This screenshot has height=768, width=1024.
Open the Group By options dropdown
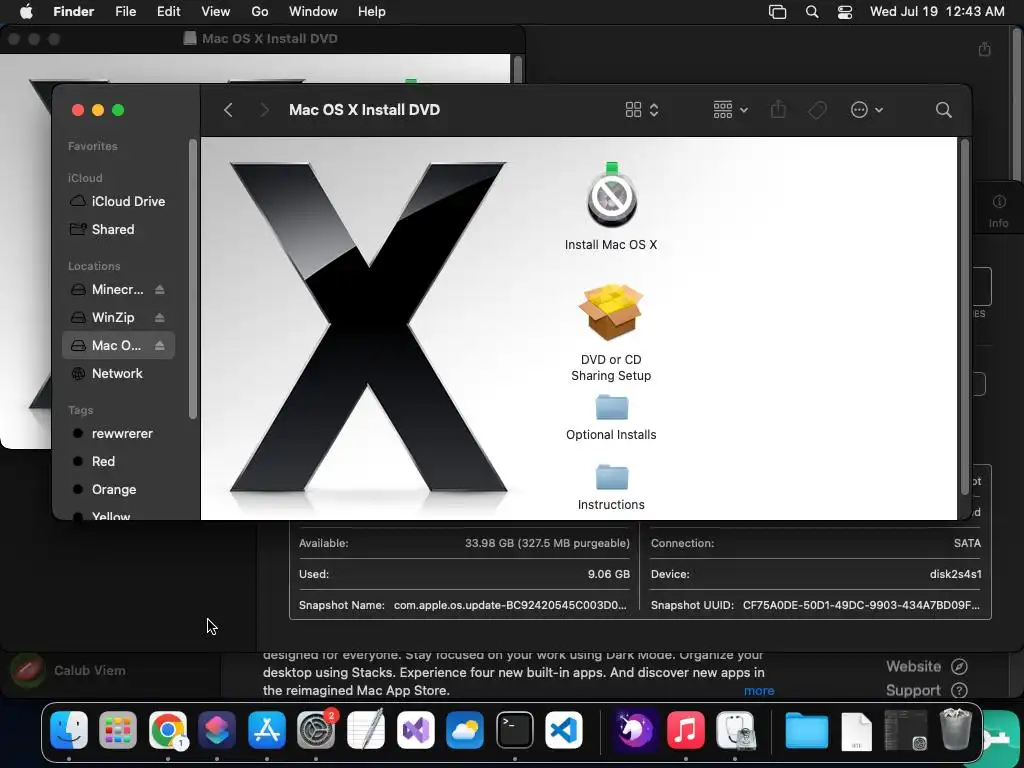point(730,110)
